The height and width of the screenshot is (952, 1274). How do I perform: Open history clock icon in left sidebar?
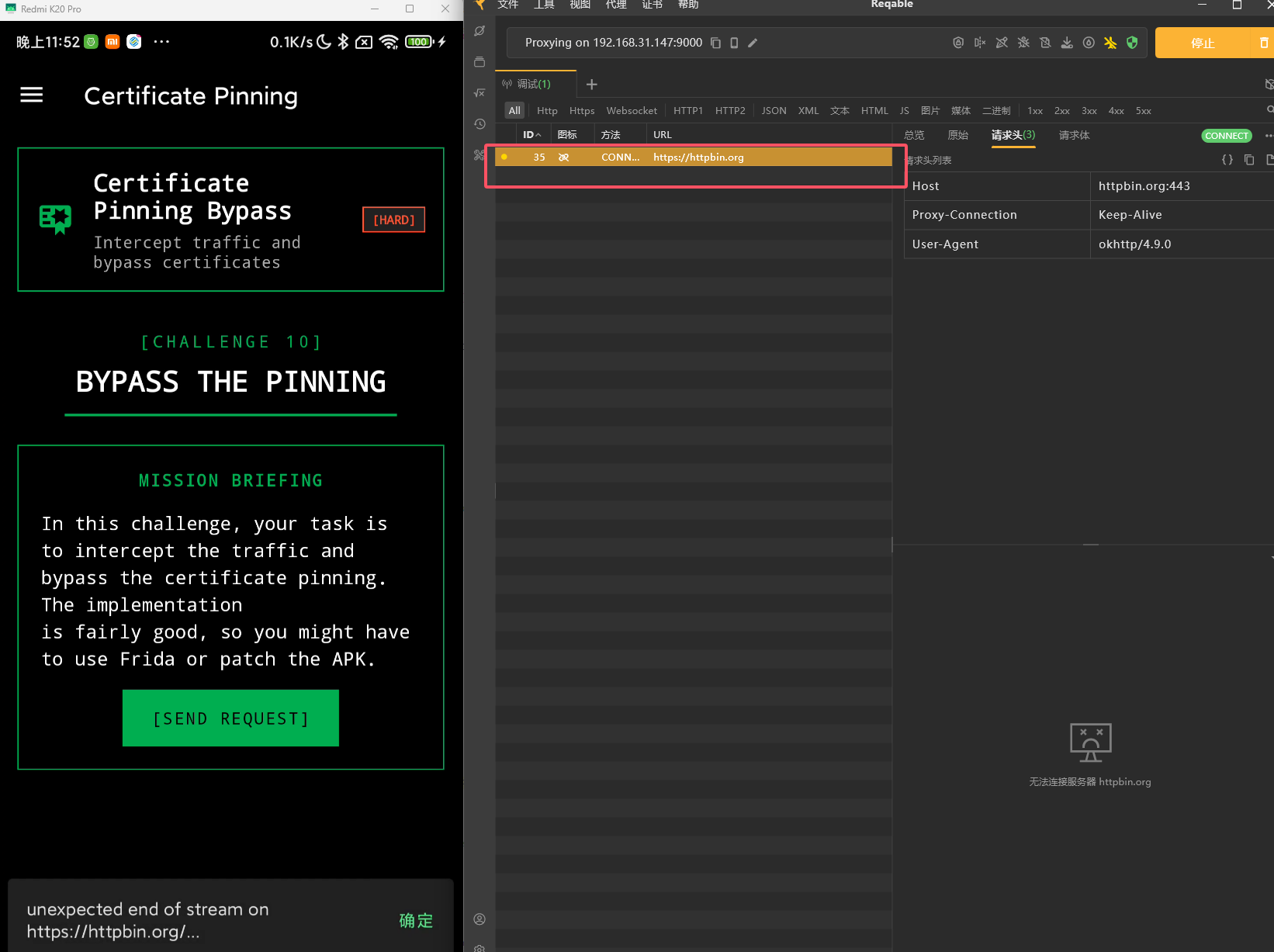[479, 124]
